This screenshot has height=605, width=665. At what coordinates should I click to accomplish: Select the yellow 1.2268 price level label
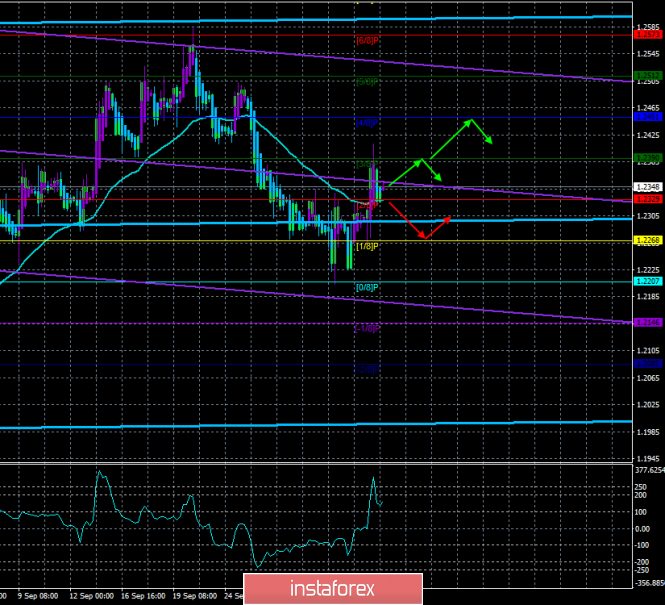tap(649, 240)
